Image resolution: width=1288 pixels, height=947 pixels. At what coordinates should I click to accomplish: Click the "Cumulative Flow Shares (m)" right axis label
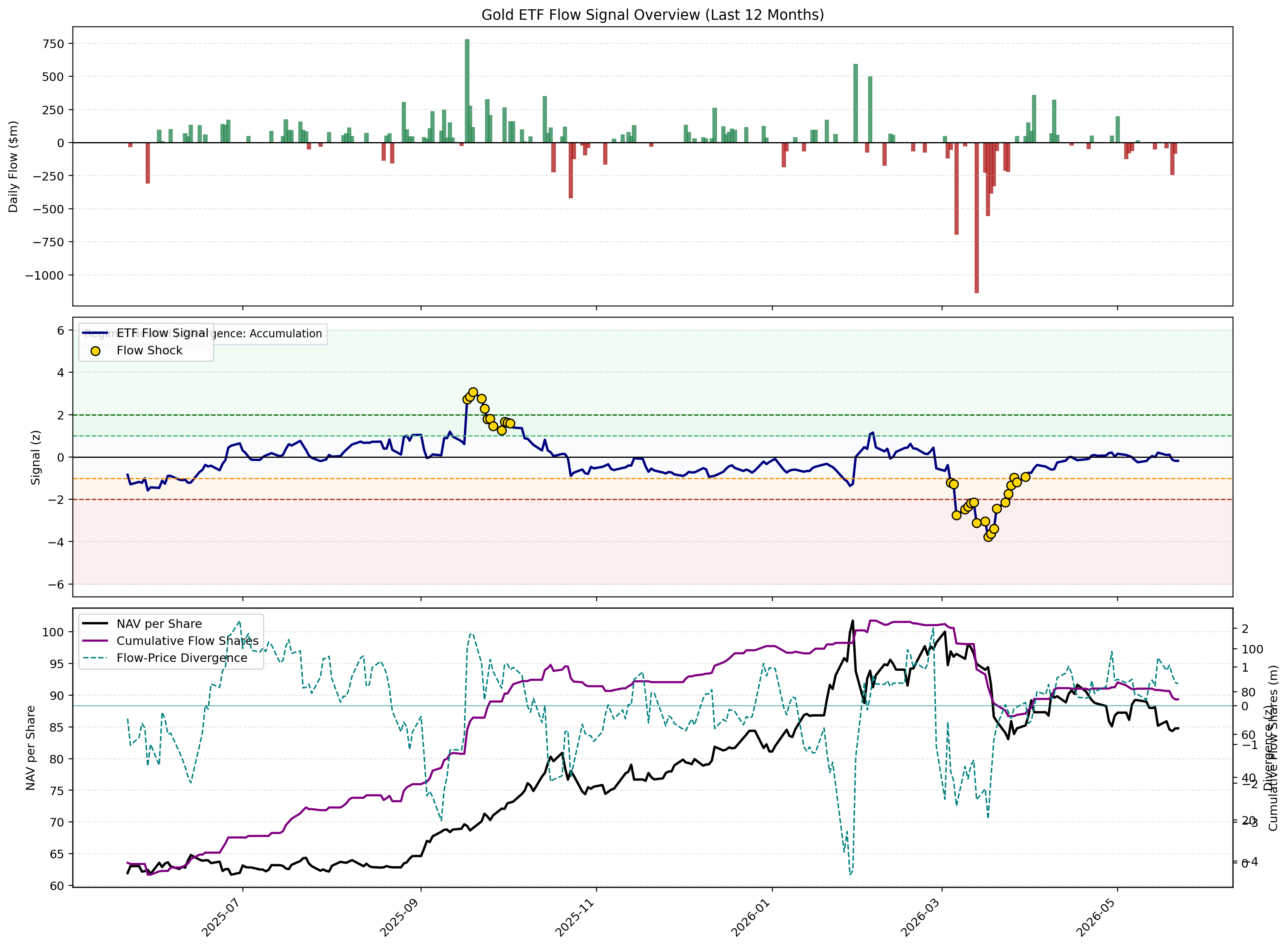coord(1274,748)
